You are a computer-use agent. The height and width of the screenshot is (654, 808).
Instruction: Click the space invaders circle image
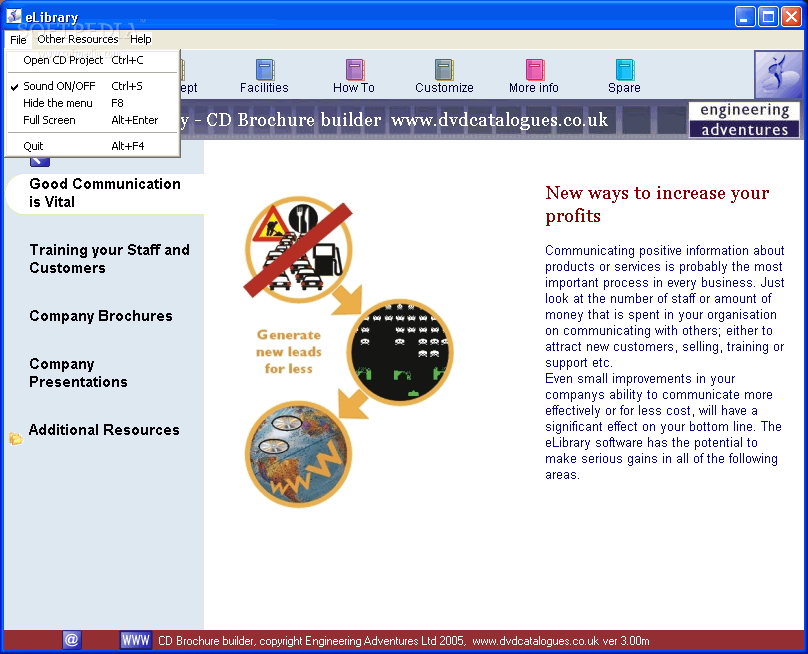(x=400, y=352)
